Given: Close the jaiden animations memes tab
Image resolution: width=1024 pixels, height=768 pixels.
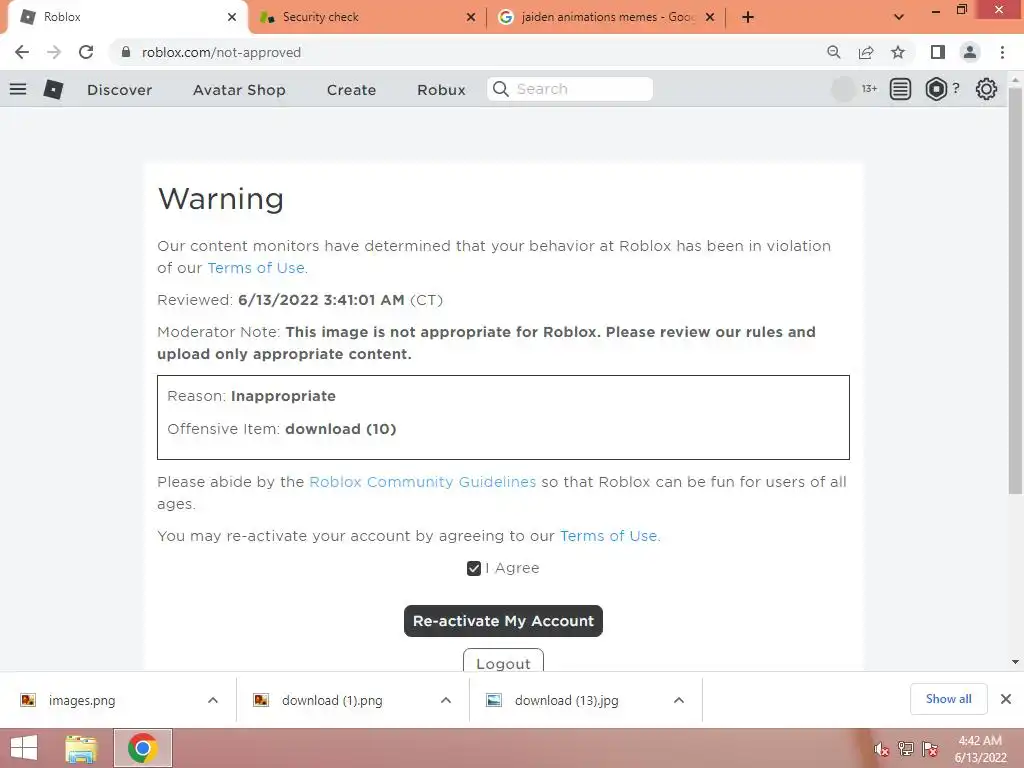Looking at the screenshot, I should (710, 17).
